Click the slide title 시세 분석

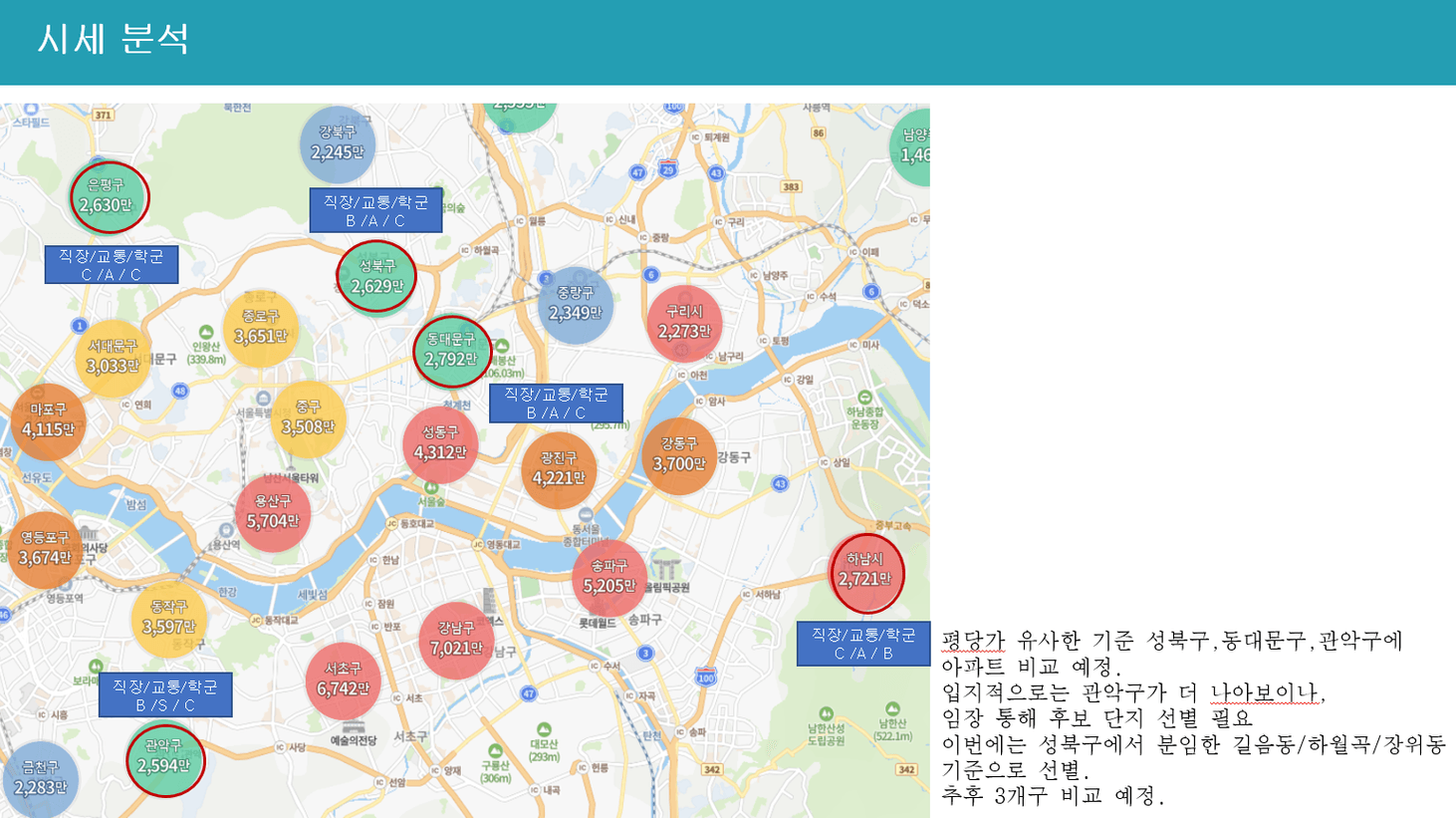(113, 39)
